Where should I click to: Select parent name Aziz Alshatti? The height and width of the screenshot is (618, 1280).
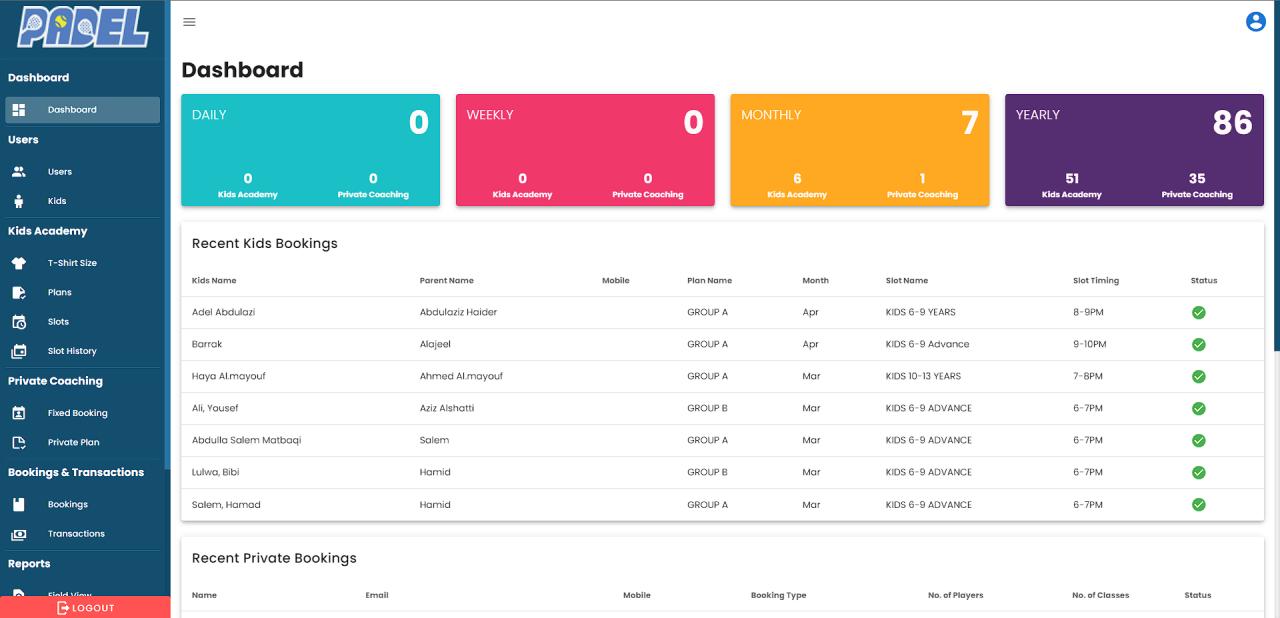coord(447,408)
